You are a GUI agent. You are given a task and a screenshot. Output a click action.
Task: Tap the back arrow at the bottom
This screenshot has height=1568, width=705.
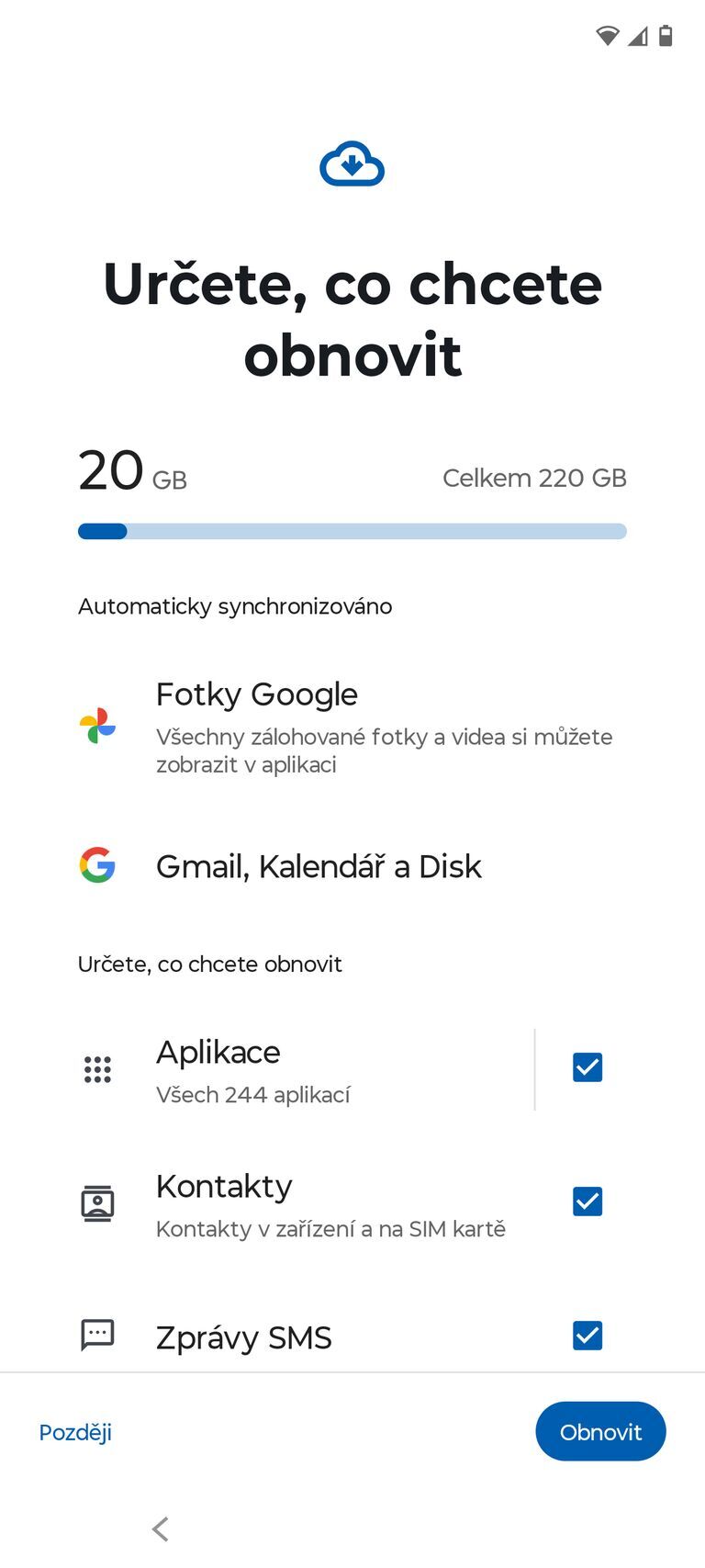[x=160, y=1529]
